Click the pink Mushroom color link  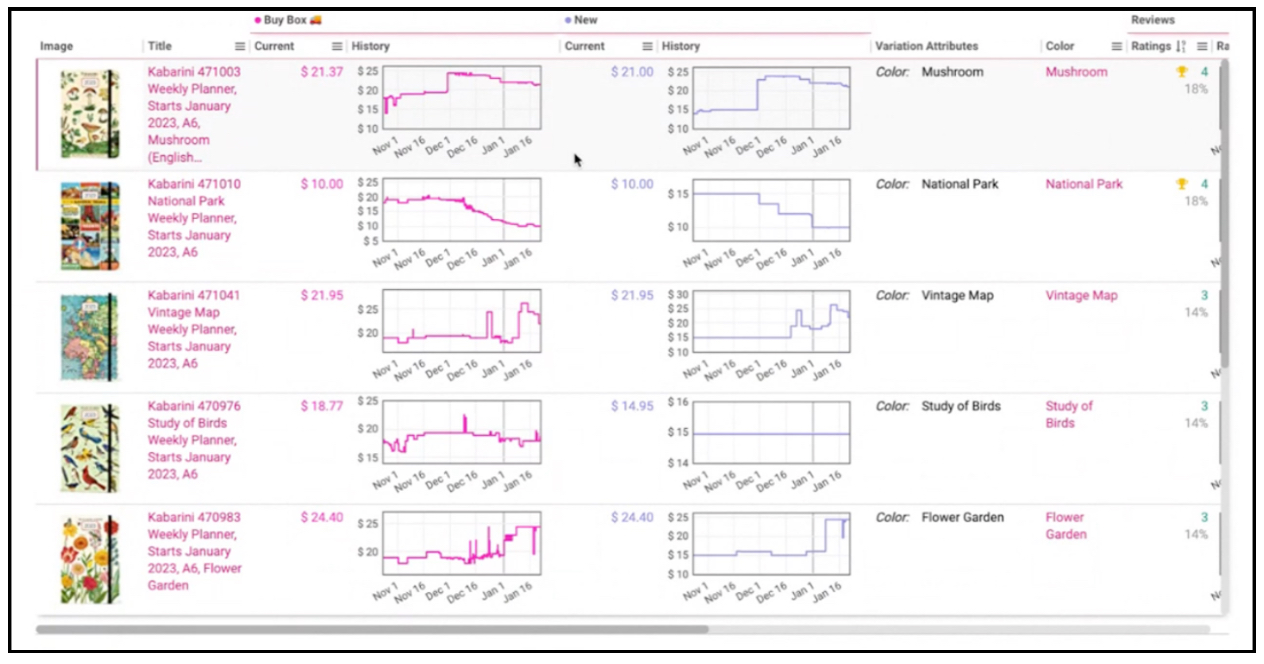pos(1076,72)
